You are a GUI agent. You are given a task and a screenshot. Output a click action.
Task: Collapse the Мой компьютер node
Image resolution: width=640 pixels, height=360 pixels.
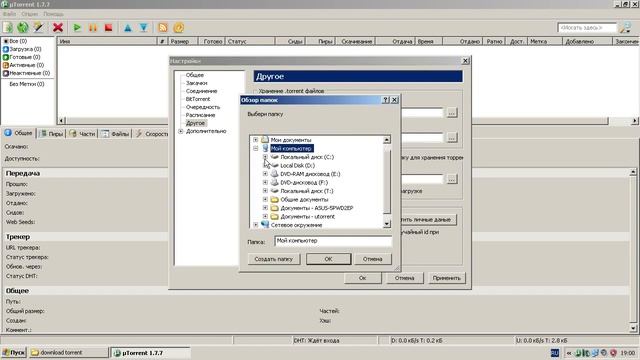pyautogui.click(x=256, y=148)
